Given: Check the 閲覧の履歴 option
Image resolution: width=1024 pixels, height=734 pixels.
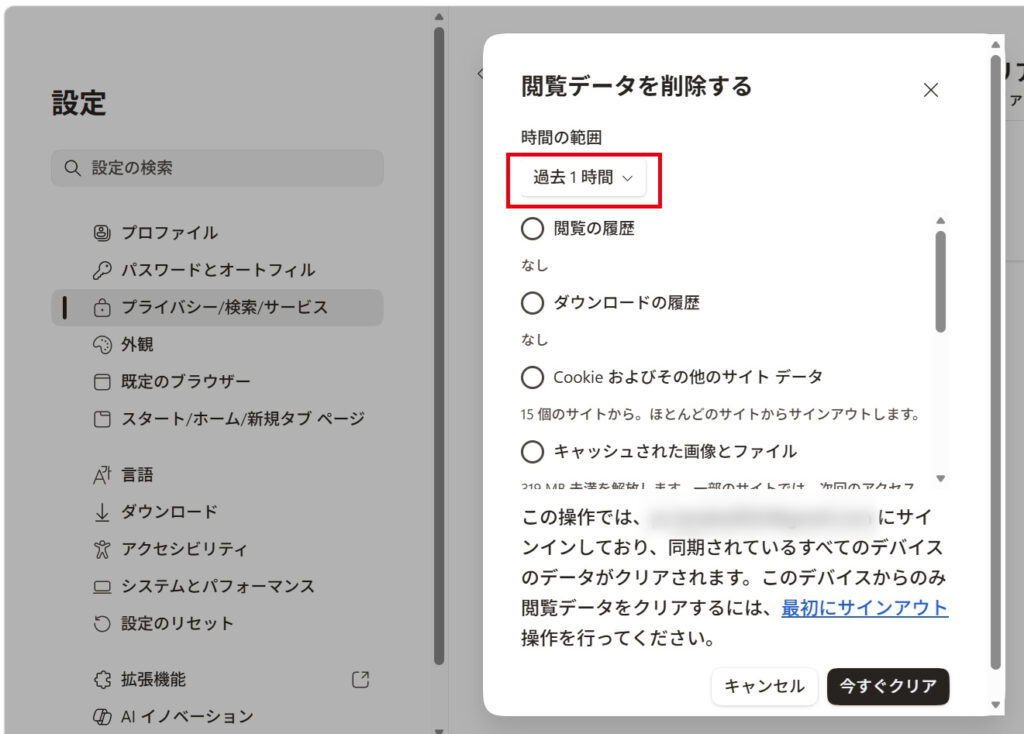Looking at the screenshot, I should 533,229.
